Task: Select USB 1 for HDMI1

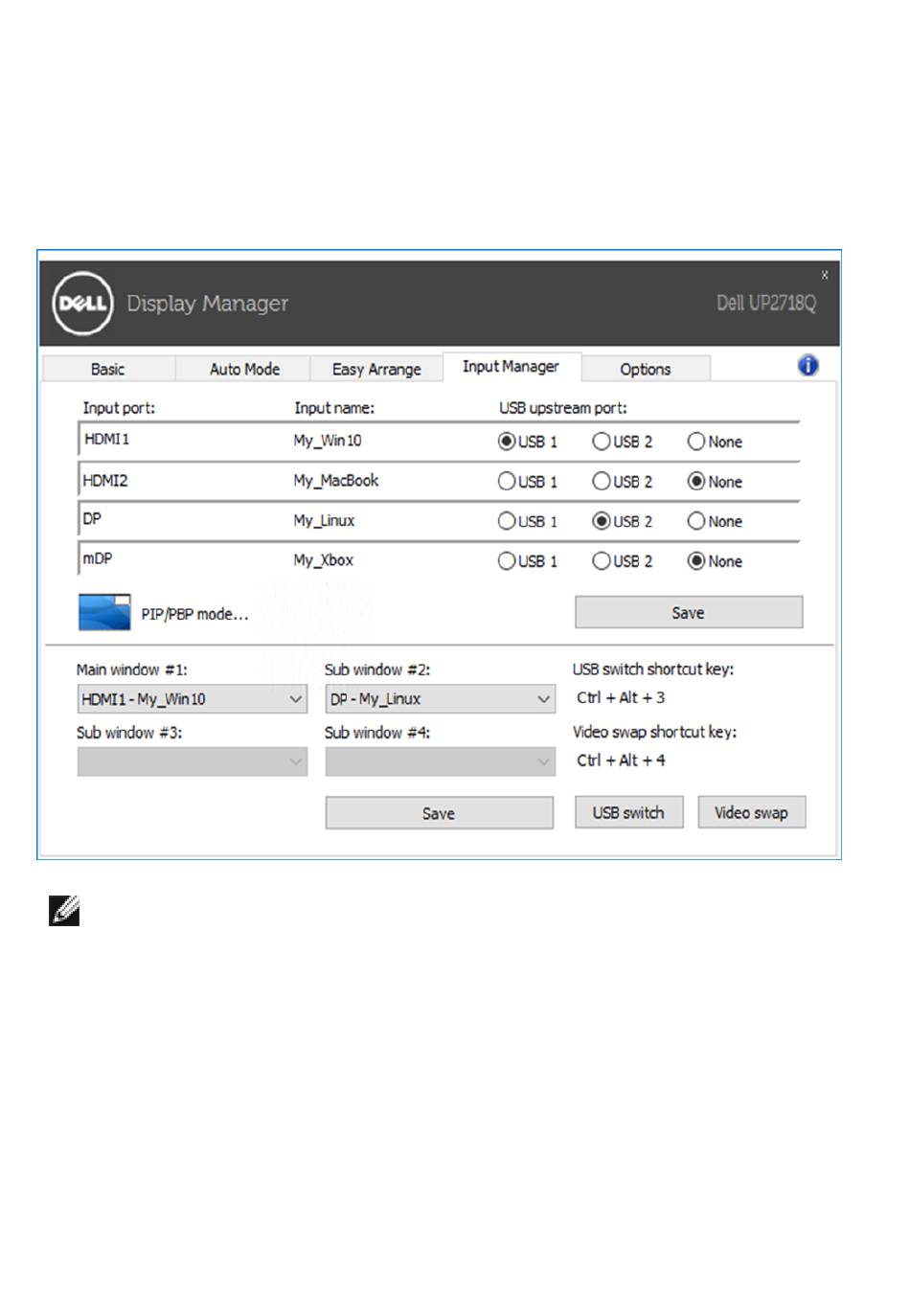Action: pos(507,442)
